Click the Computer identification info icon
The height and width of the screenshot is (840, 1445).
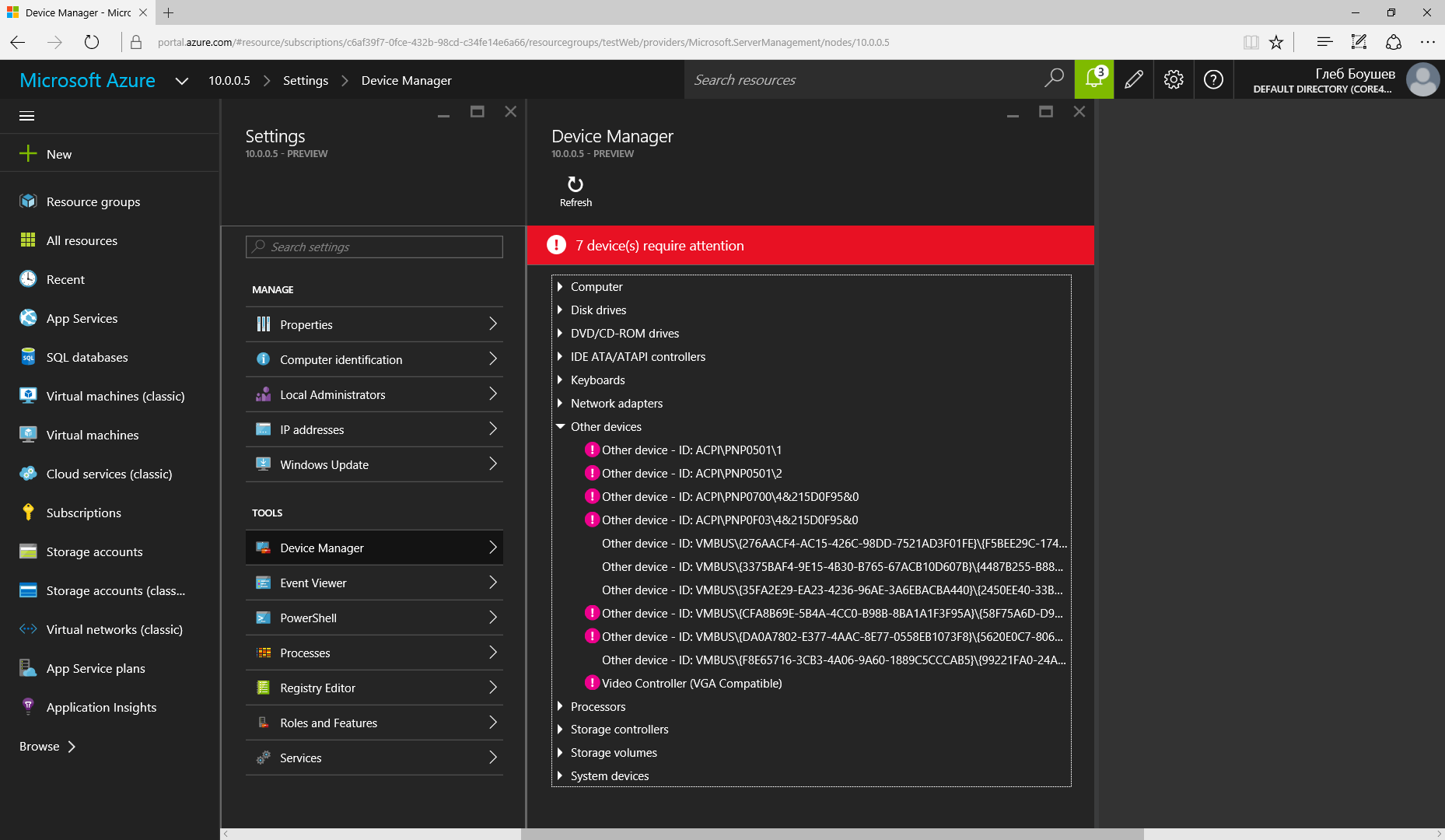pyautogui.click(x=264, y=359)
